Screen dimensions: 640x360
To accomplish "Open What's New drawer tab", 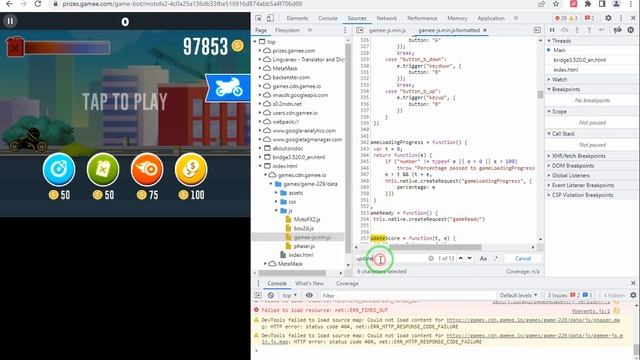I will tap(309, 283).
